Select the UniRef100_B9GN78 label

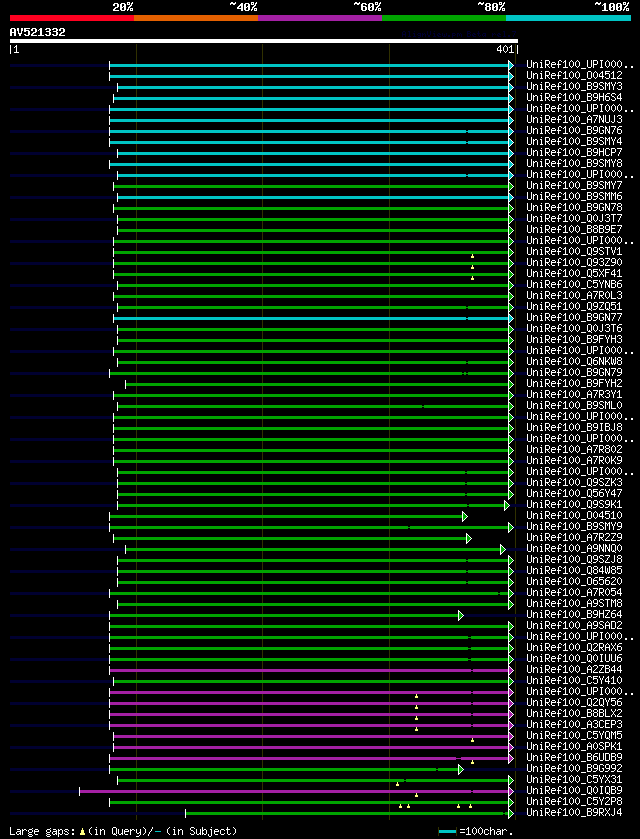pos(574,208)
